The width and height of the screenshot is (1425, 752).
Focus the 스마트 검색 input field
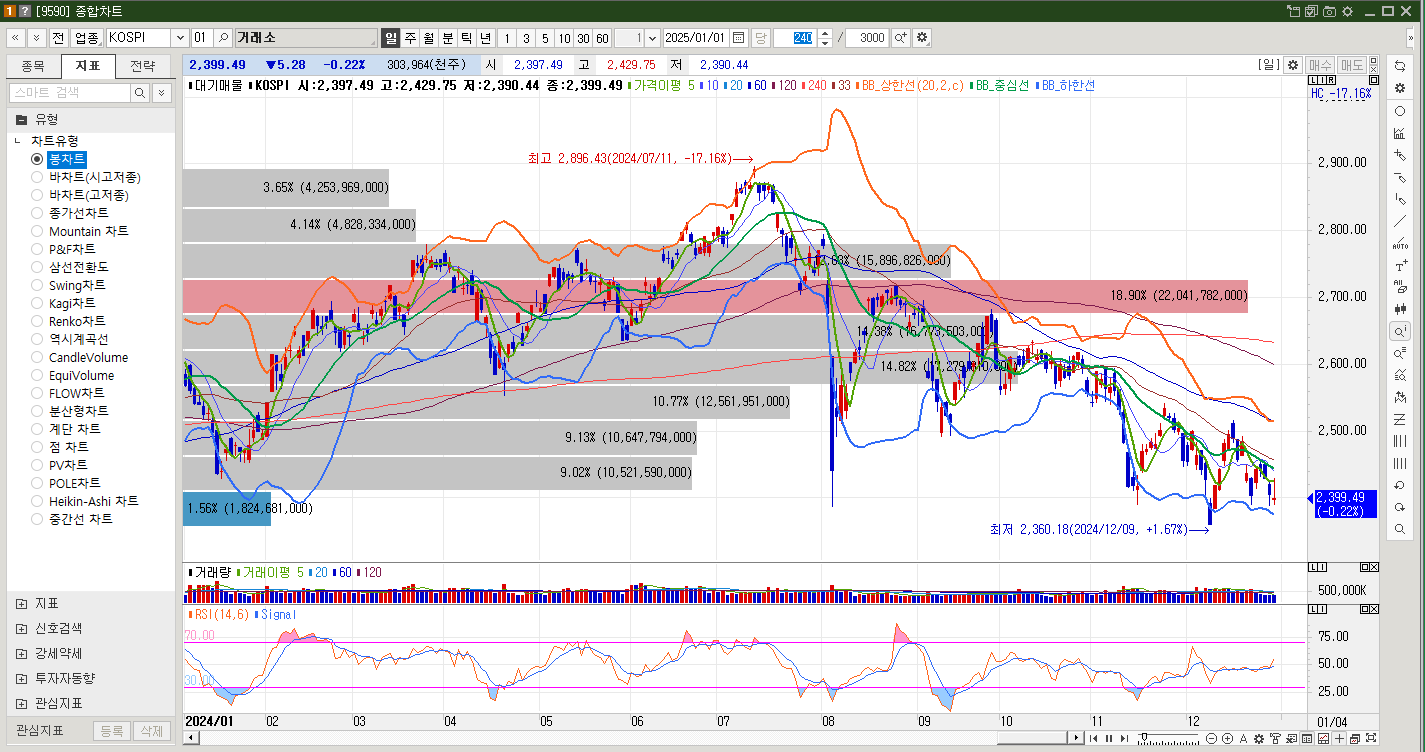[x=70, y=93]
